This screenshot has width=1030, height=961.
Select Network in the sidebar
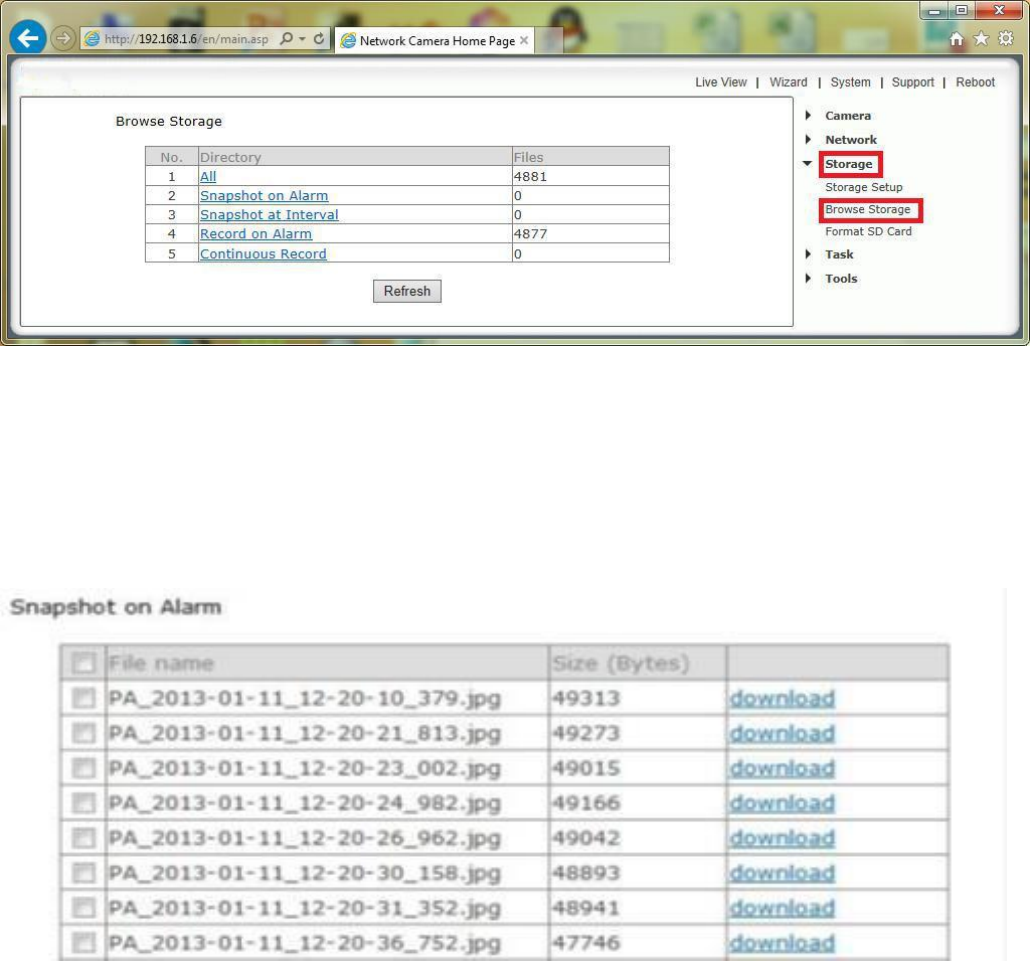[851, 140]
